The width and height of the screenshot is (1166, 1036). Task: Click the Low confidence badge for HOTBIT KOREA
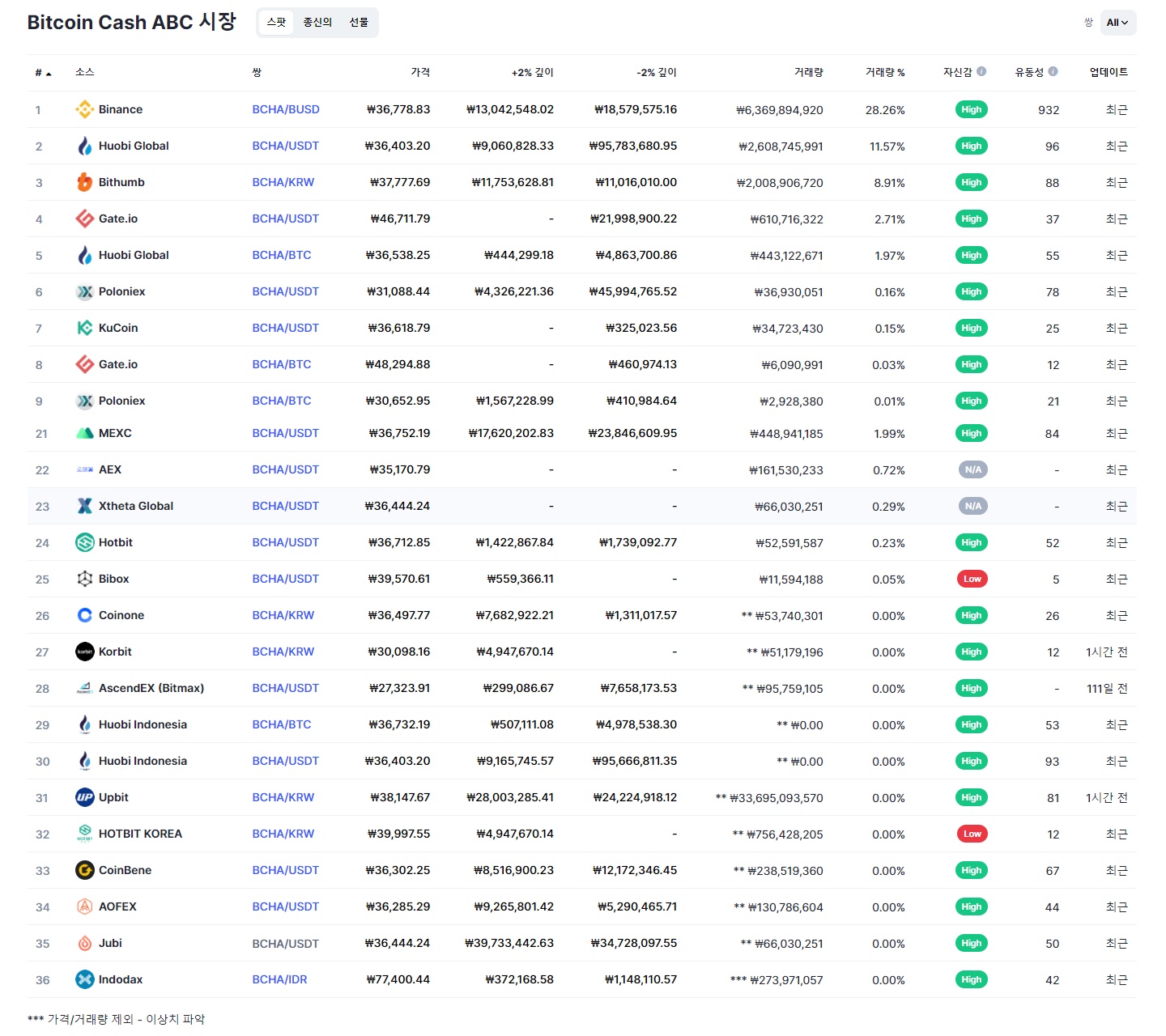click(x=972, y=834)
